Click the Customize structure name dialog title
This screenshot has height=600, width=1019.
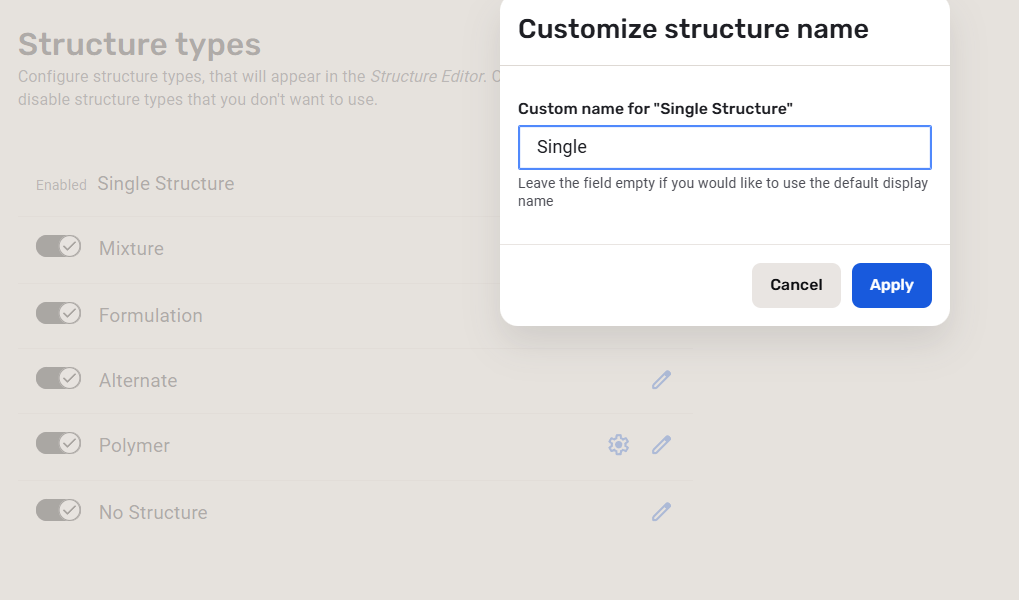click(693, 29)
